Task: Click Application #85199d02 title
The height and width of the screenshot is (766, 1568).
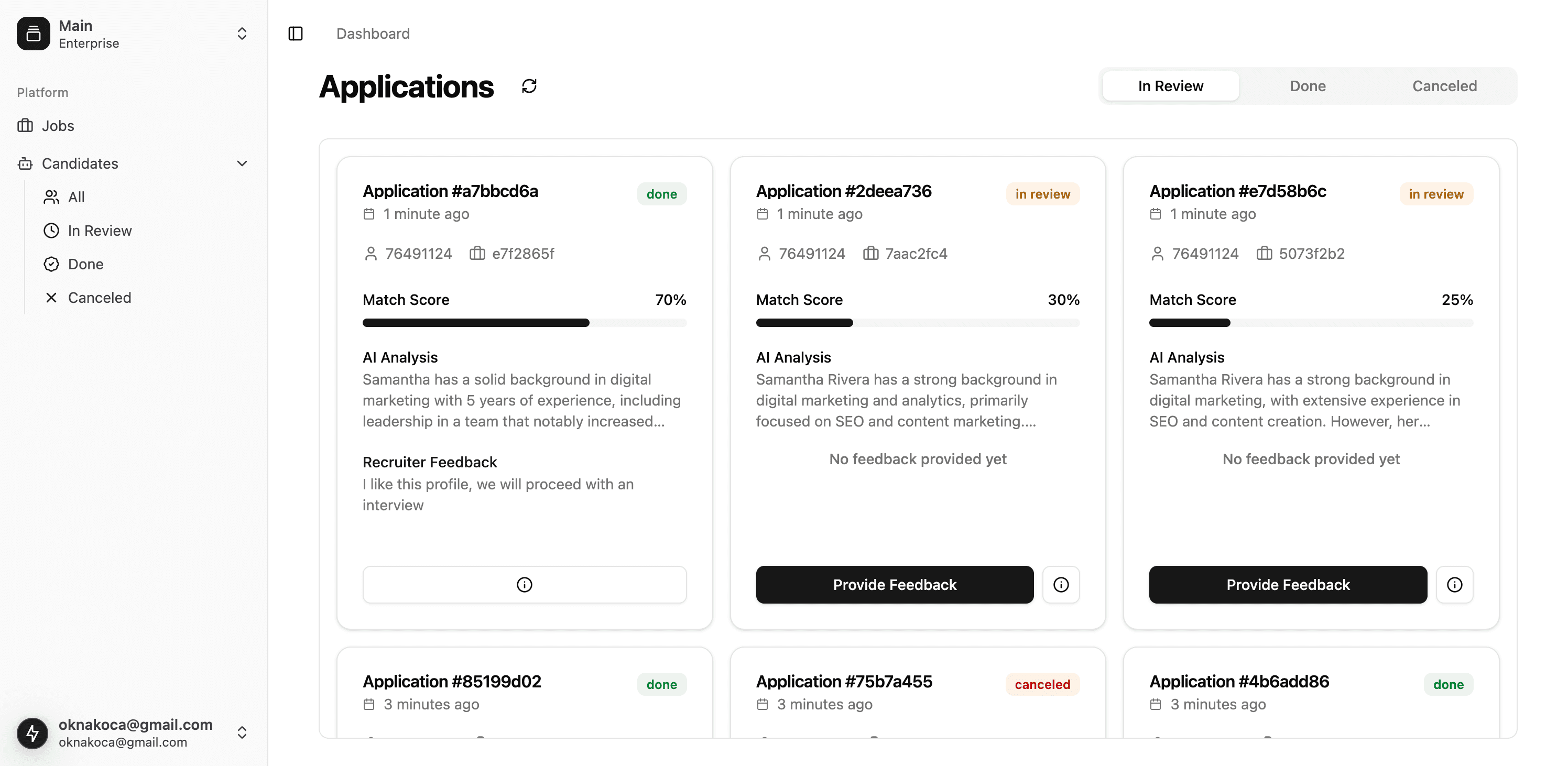Action: [x=452, y=682]
